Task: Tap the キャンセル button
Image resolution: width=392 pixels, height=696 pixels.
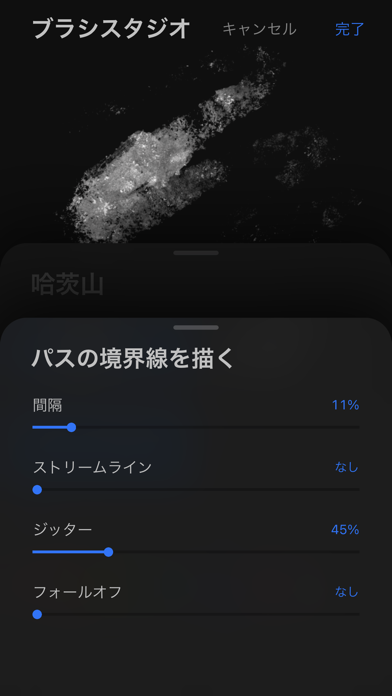Action: click(259, 29)
